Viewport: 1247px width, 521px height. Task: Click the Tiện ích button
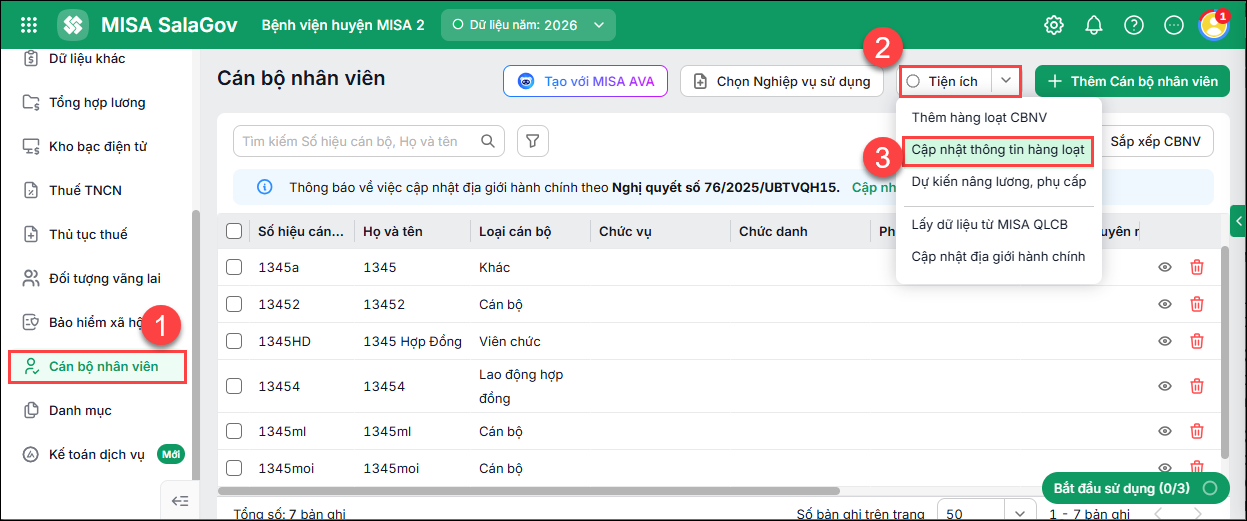(x=945, y=81)
